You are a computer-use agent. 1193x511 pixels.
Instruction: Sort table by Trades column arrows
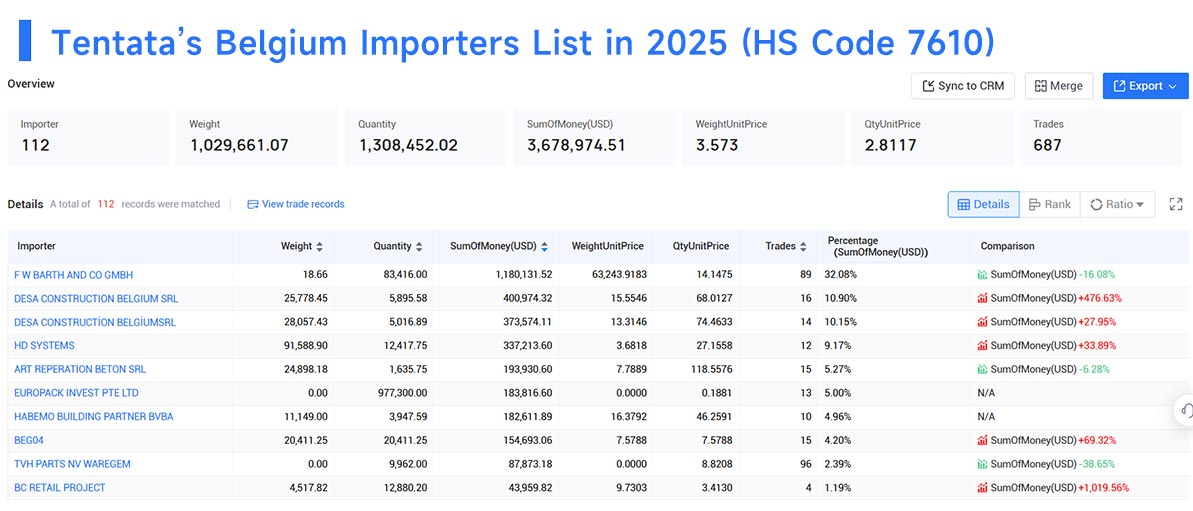pyautogui.click(x=803, y=246)
